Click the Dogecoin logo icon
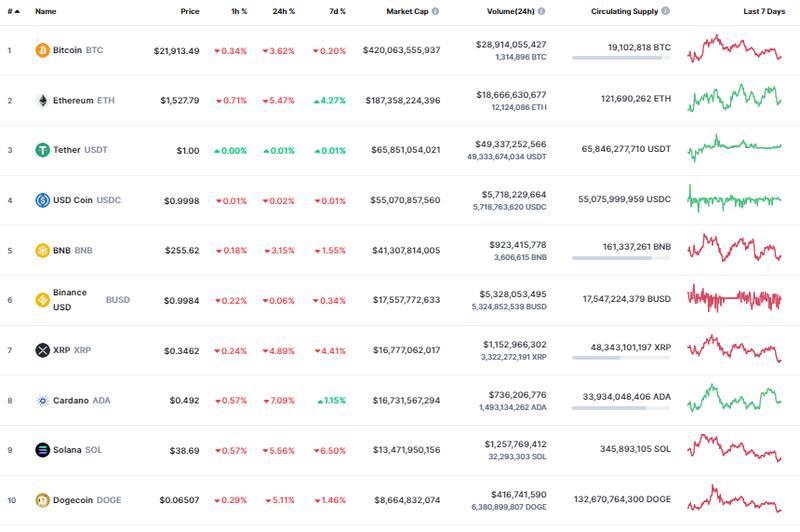The height and width of the screenshot is (532, 800). (x=42, y=500)
